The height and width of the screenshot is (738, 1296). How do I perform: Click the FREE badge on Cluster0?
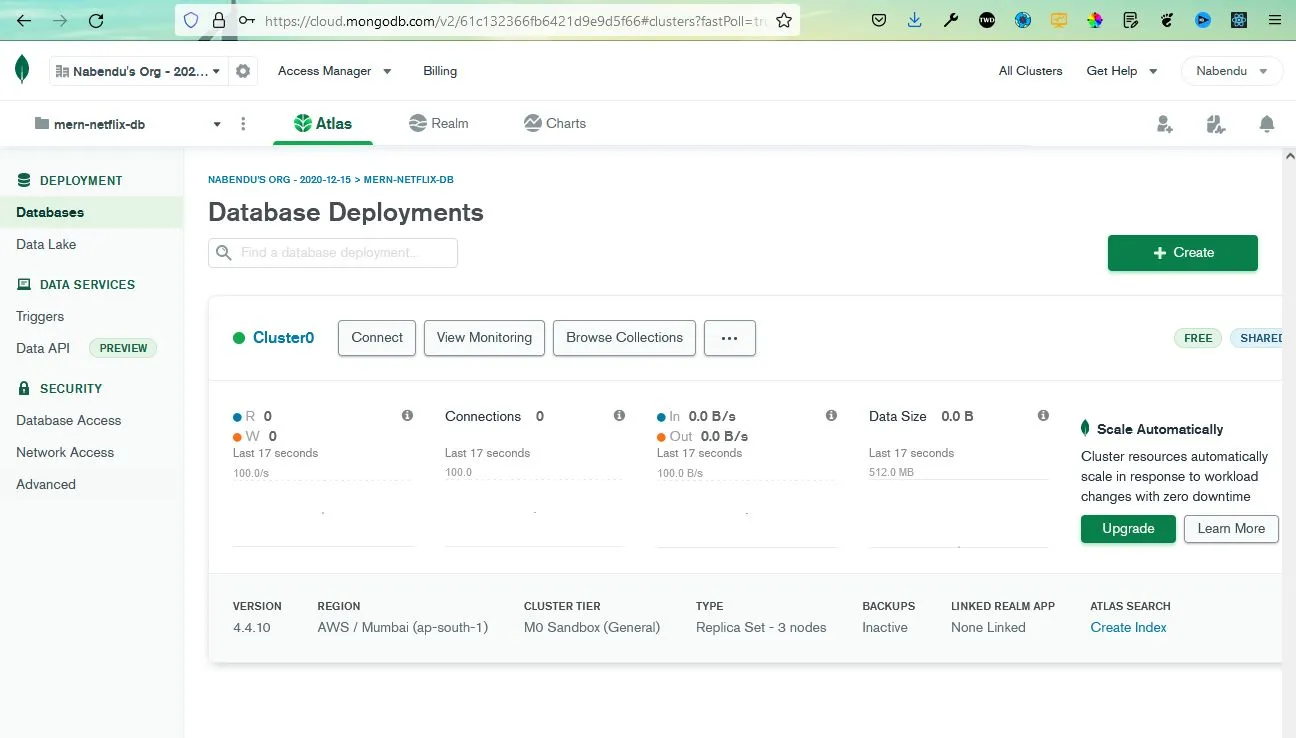[1198, 338]
